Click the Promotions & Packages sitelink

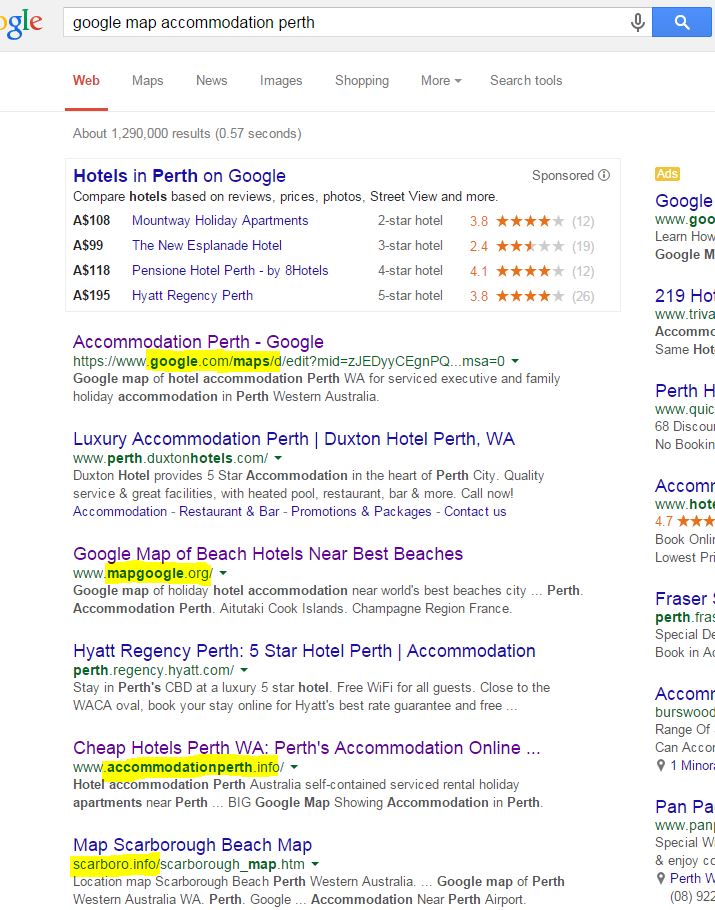click(361, 511)
